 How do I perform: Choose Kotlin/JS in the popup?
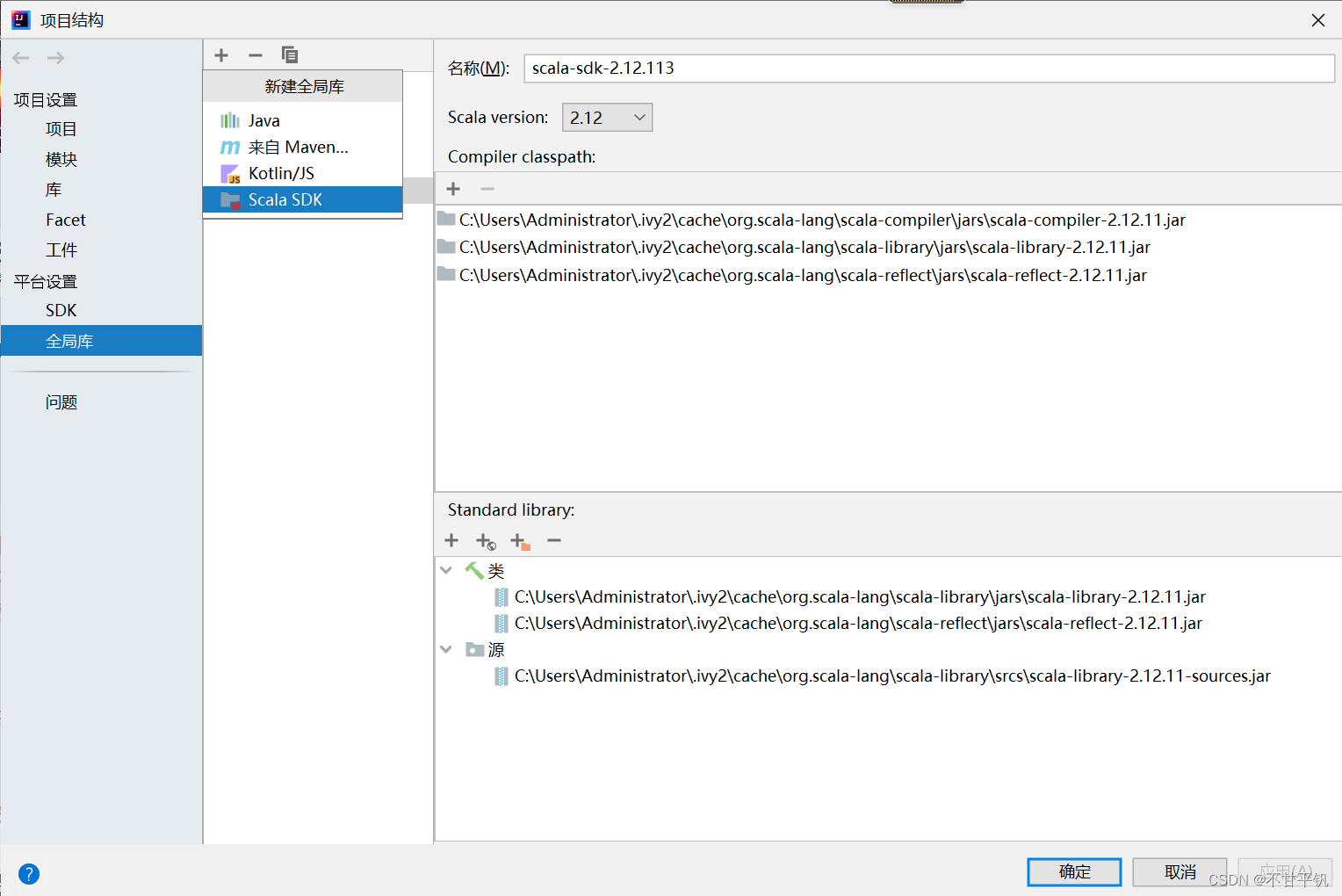click(x=303, y=173)
